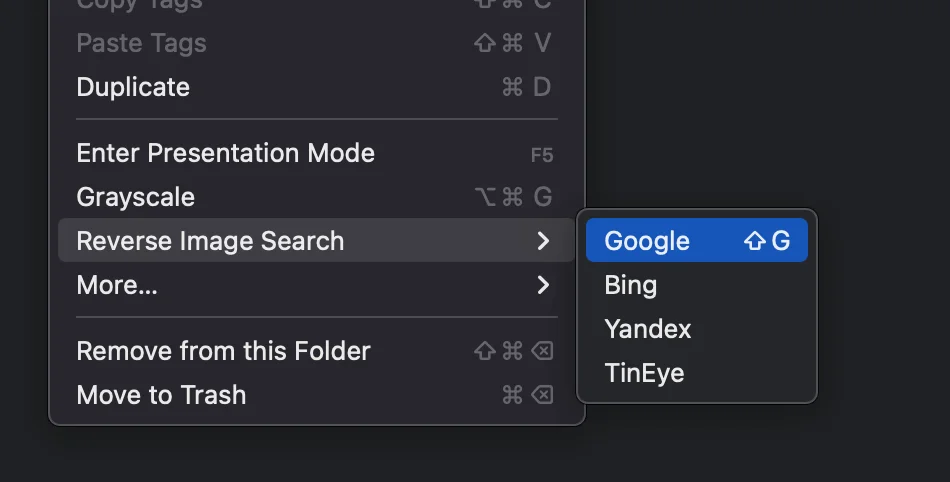The width and height of the screenshot is (950, 482).
Task: Click F5 shortcut label for Presentation Mode
Action: pyautogui.click(x=541, y=155)
